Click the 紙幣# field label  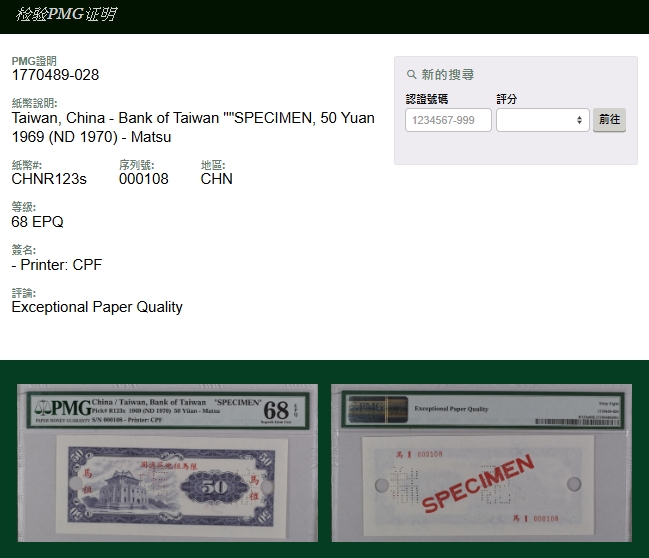pyautogui.click(x=26, y=165)
